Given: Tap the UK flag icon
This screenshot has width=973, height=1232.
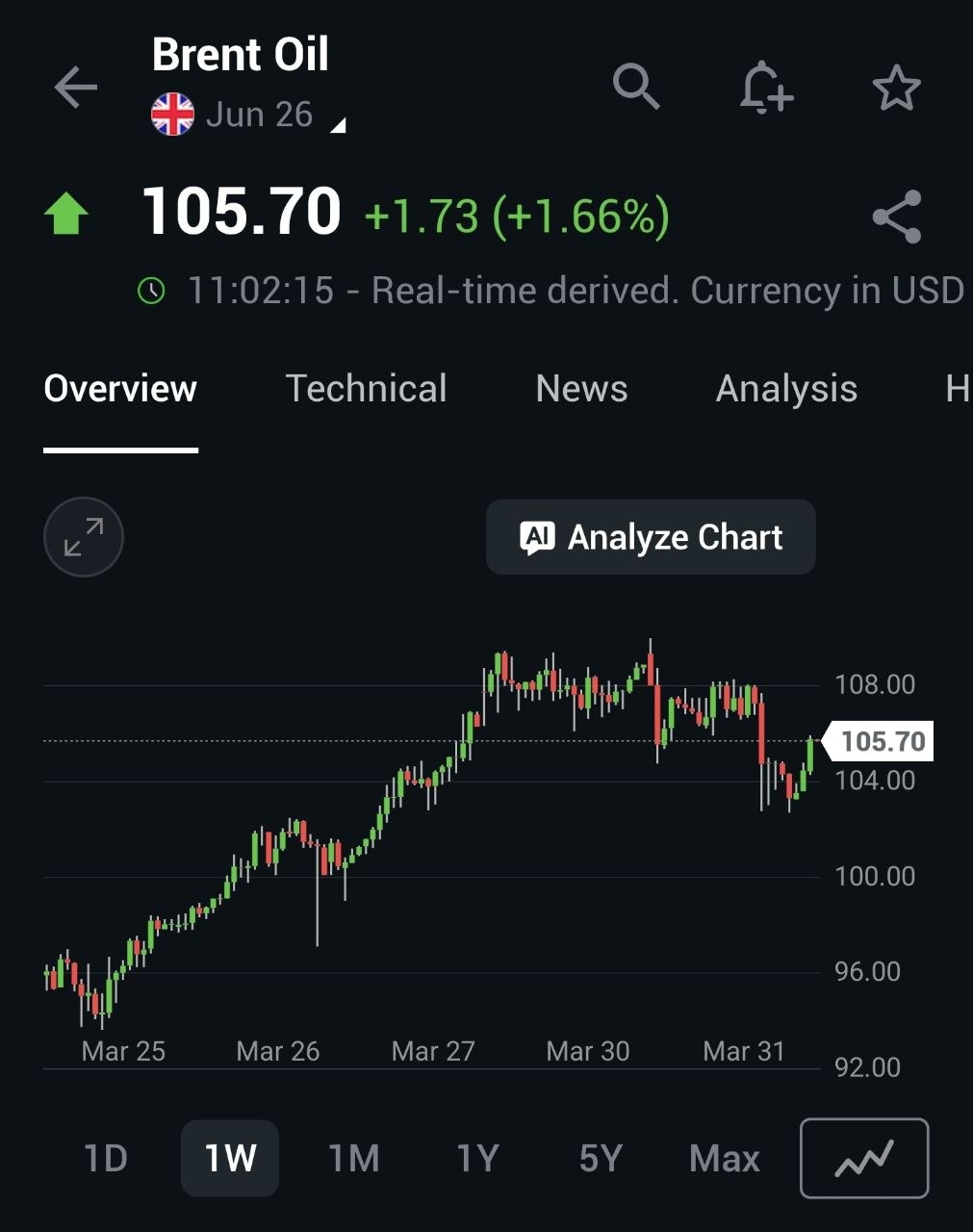Looking at the screenshot, I should 173,115.
